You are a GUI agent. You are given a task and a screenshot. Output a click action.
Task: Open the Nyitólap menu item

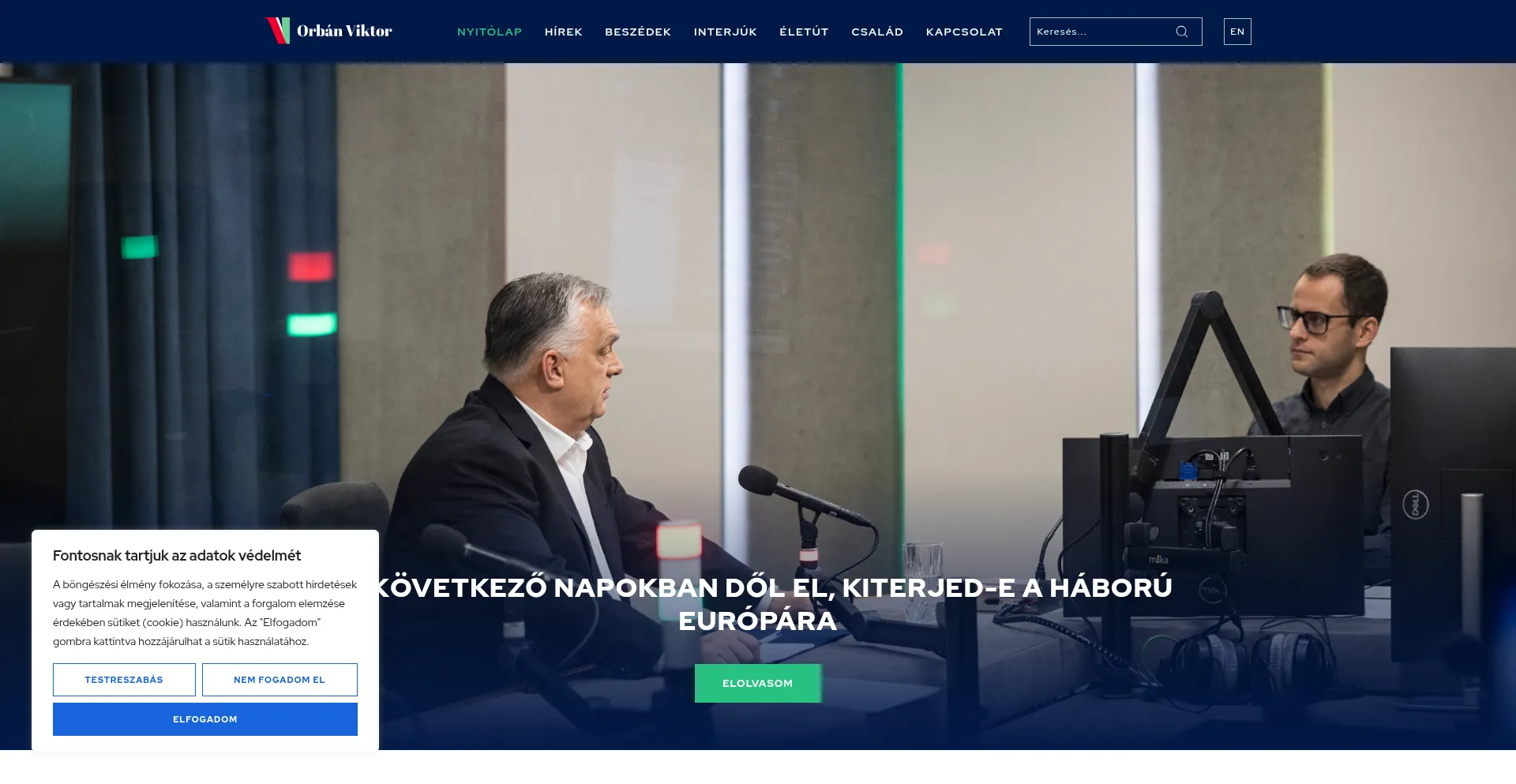coord(490,32)
